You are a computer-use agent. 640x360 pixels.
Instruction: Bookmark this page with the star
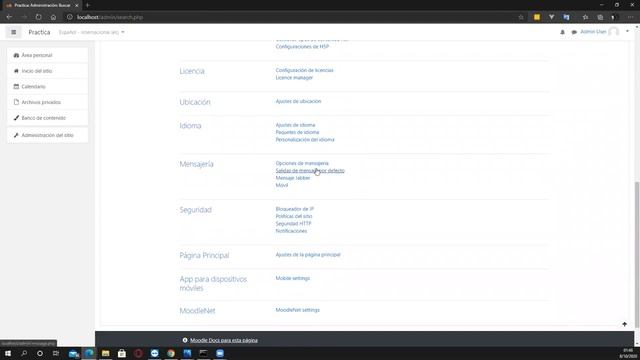[521, 17]
